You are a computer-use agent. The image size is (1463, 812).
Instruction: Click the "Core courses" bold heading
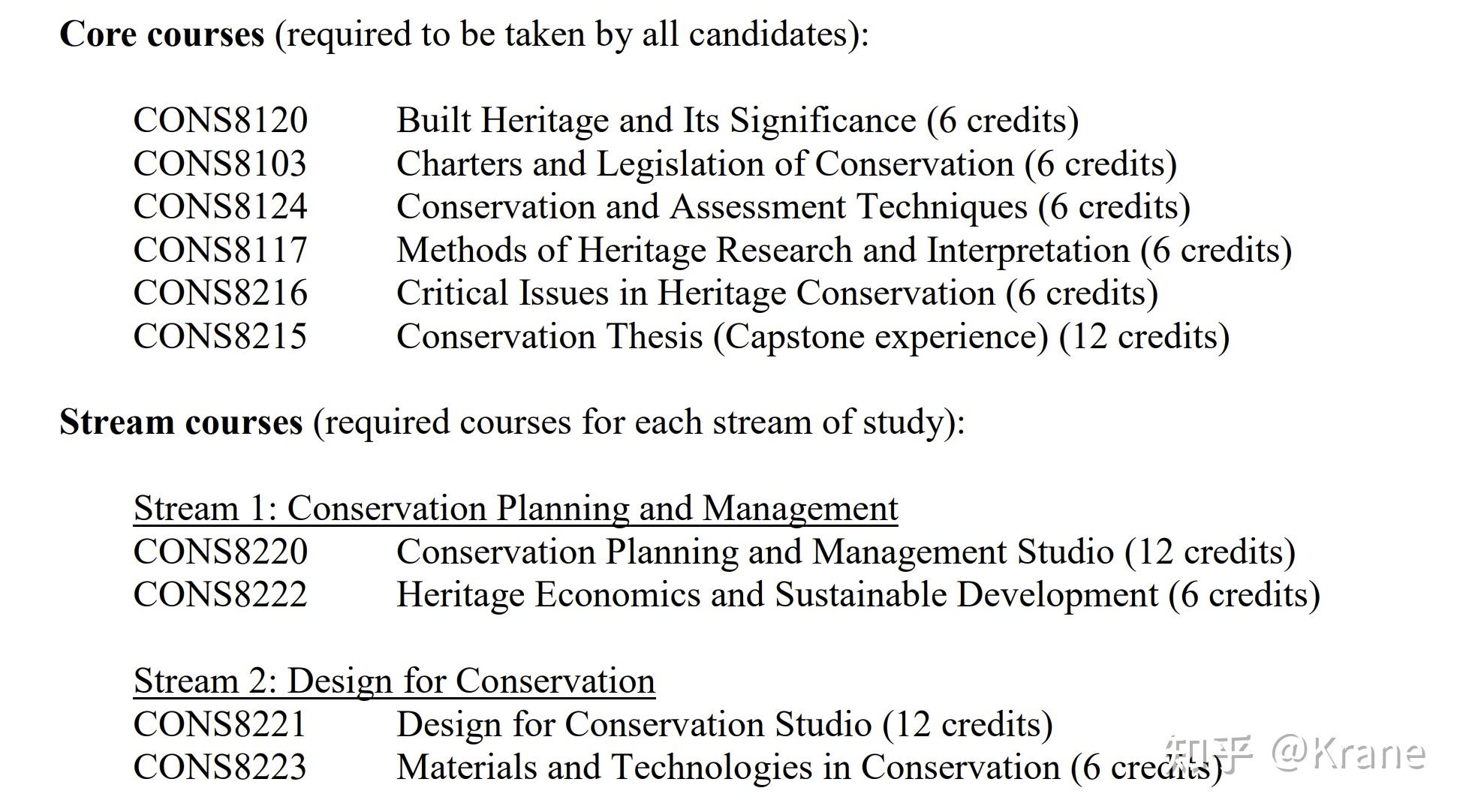click(161, 35)
